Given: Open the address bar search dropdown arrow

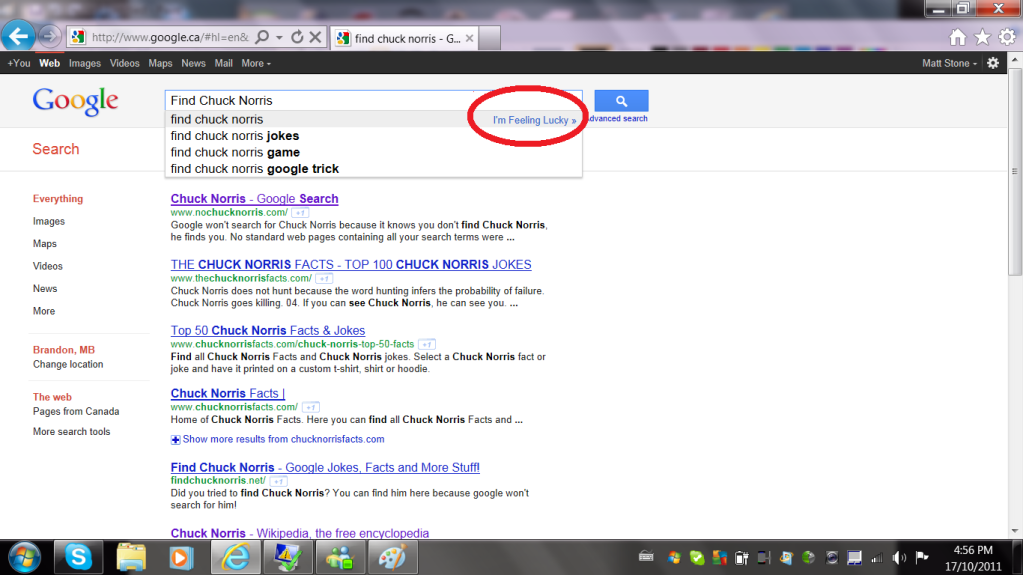Looking at the screenshot, I should pos(279,37).
